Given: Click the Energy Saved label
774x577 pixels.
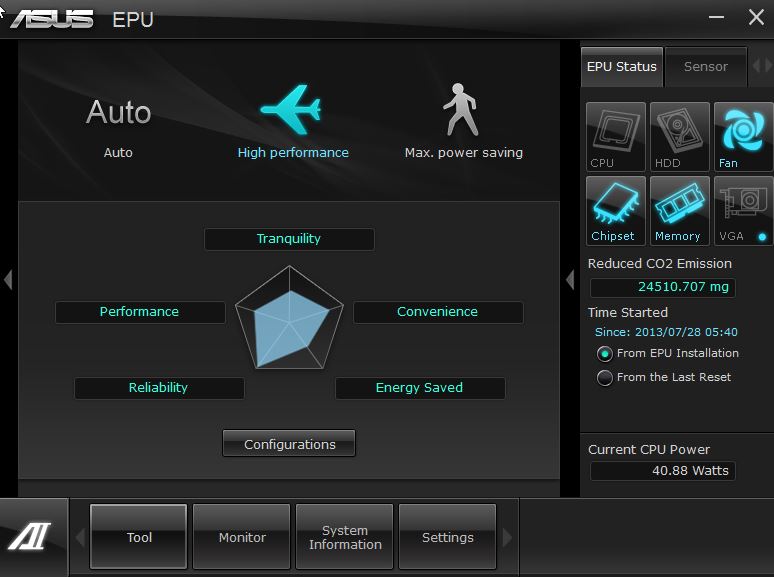Looking at the screenshot, I should [420, 388].
